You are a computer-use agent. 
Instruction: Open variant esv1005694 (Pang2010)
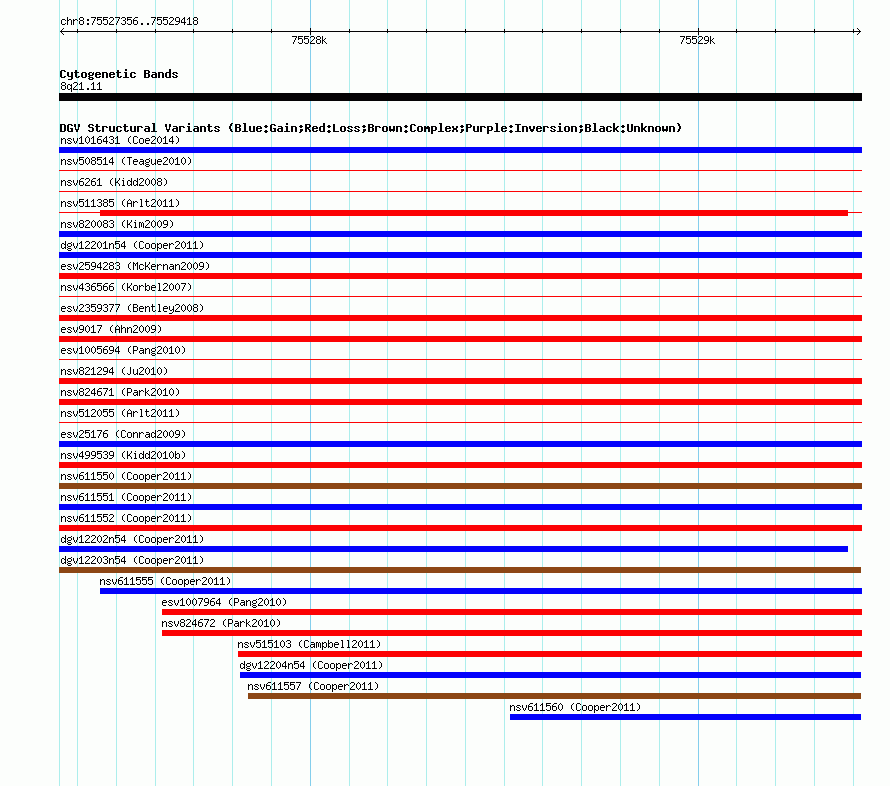(123, 350)
